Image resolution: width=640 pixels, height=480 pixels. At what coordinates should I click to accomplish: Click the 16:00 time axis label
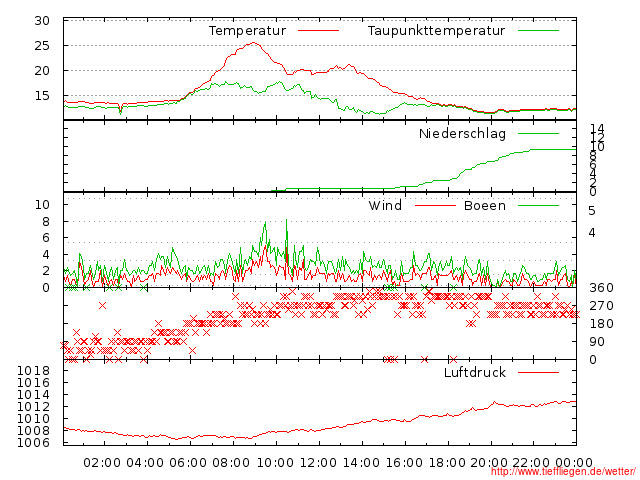(x=404, y=463)
